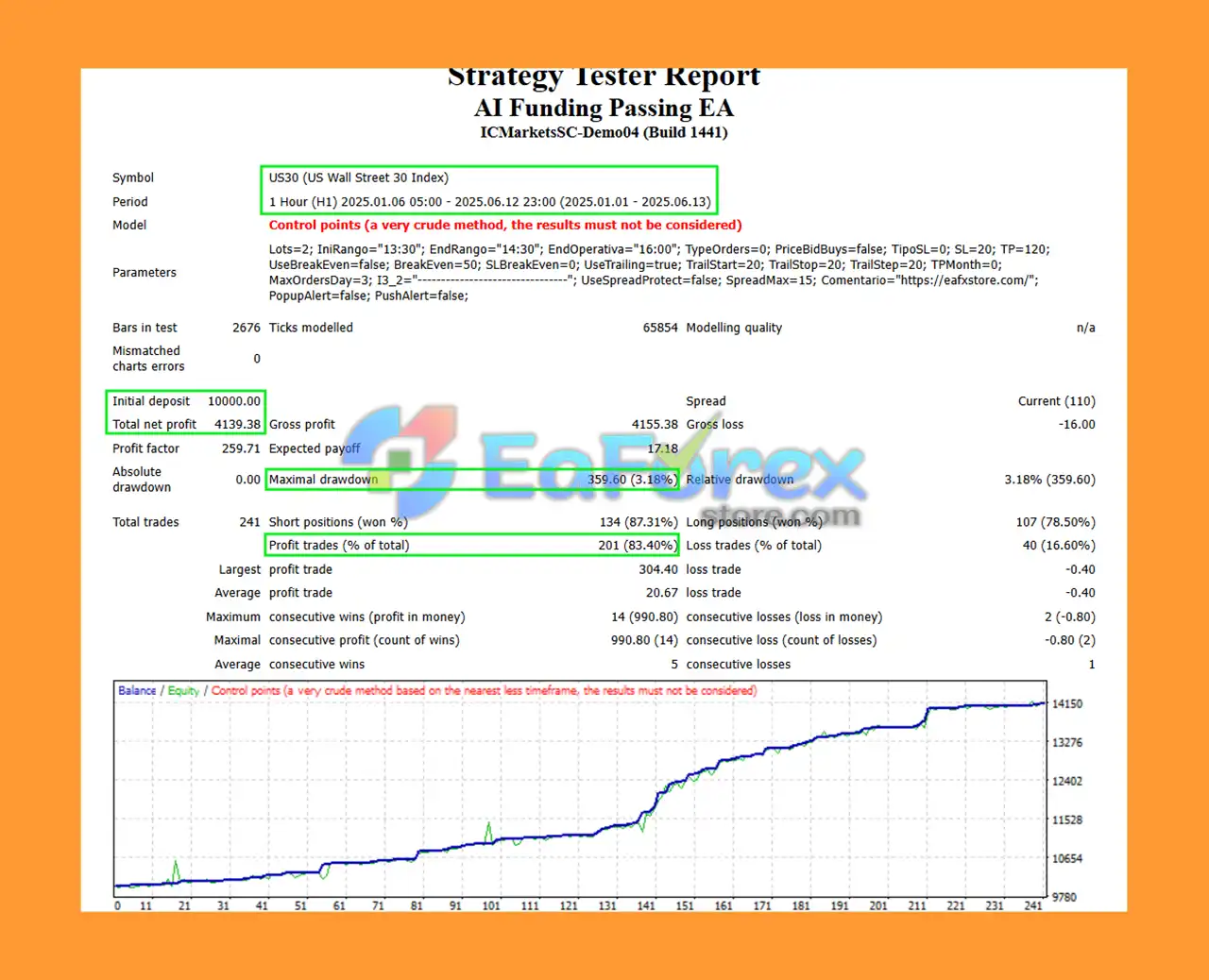This screenshot has width=1209, height=980.
Task: Click the 'Model' row label
Action: tap(129, 225)
